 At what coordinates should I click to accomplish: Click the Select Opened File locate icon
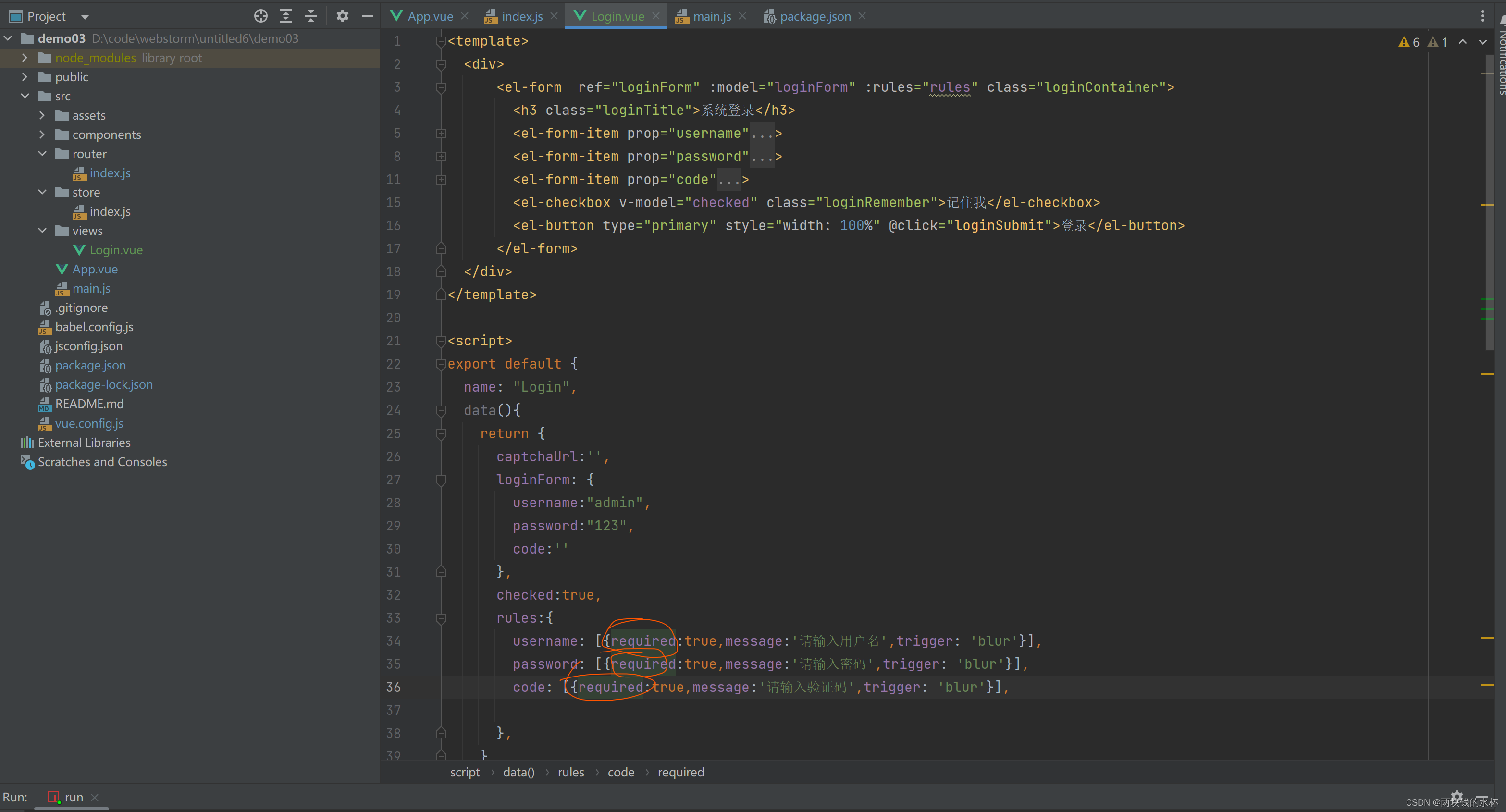(261, 16)
